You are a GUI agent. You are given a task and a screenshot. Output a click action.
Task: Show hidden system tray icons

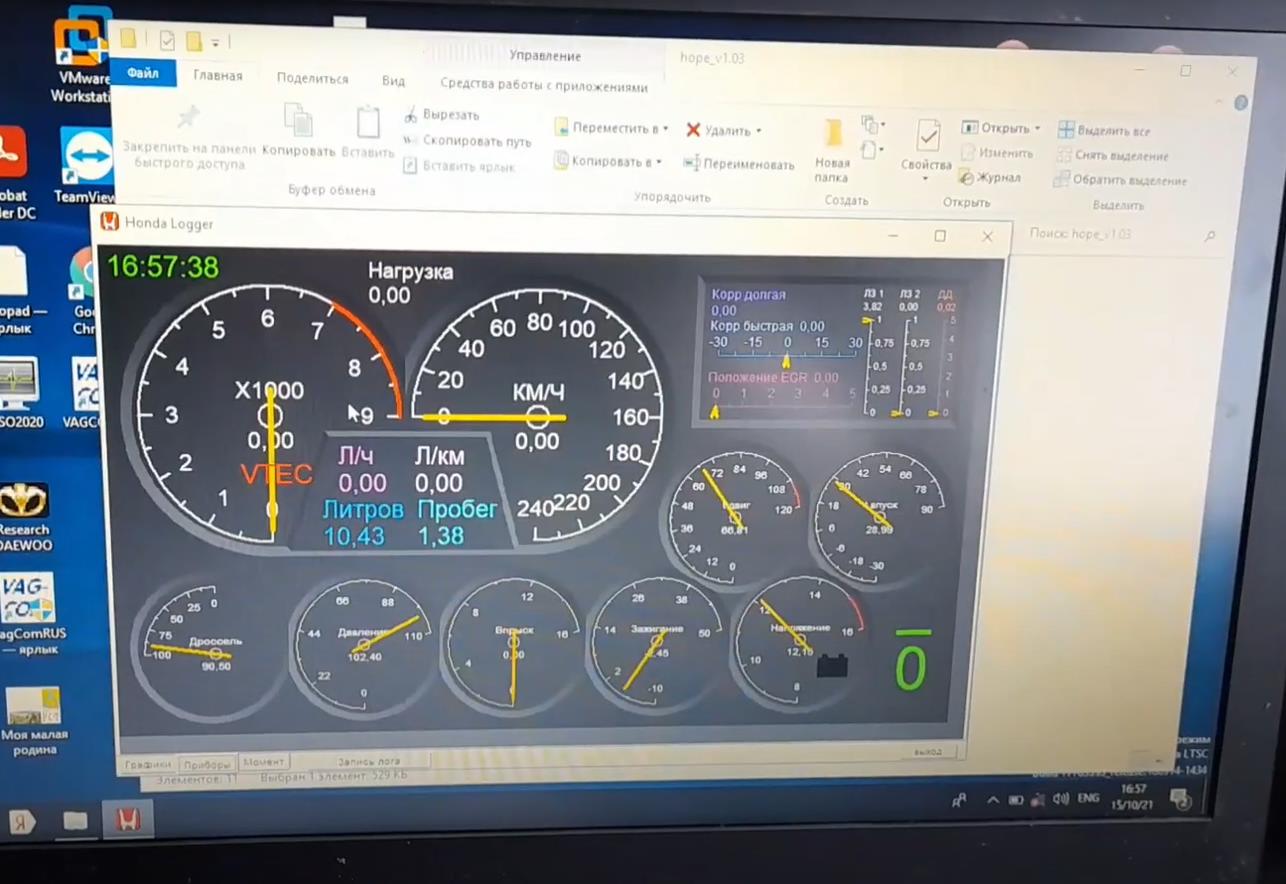click(x=992, y=800)
